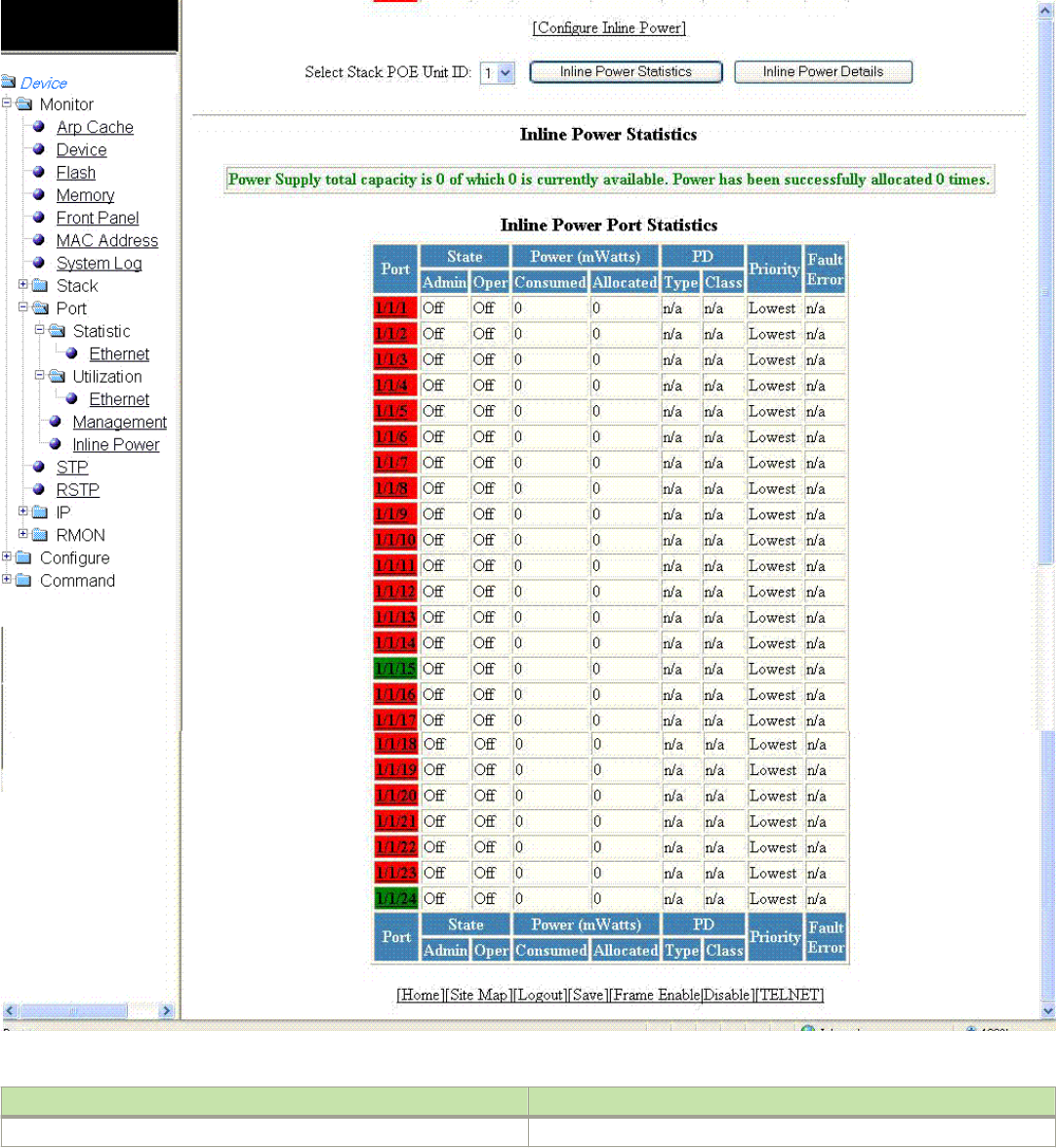The image size is (1056, 1148).
Task: Click the bullet icon beside STP
Action: tap(39, 467)
